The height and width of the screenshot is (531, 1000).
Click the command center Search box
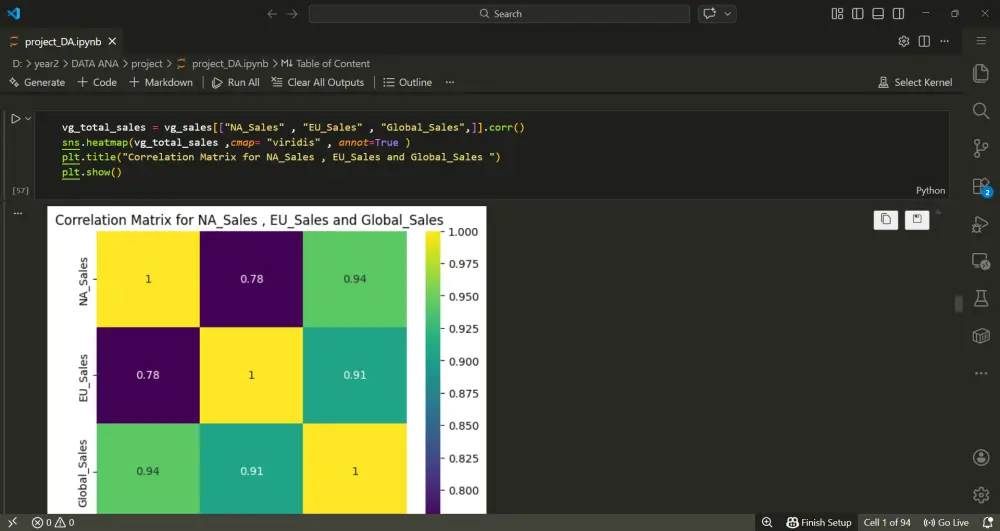point(500,14)
